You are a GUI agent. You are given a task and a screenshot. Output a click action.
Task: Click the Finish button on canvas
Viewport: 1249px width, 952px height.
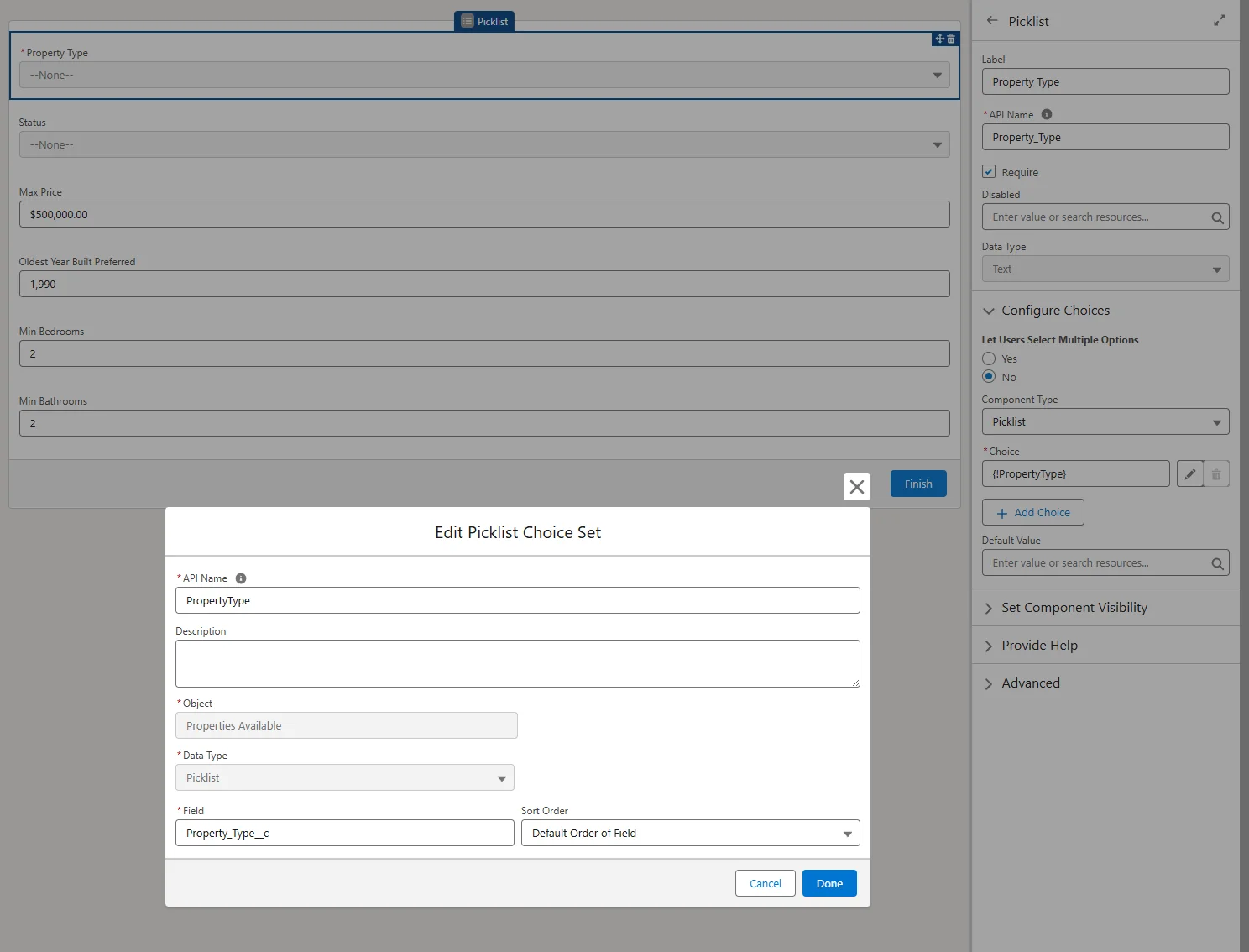(918, 484)
